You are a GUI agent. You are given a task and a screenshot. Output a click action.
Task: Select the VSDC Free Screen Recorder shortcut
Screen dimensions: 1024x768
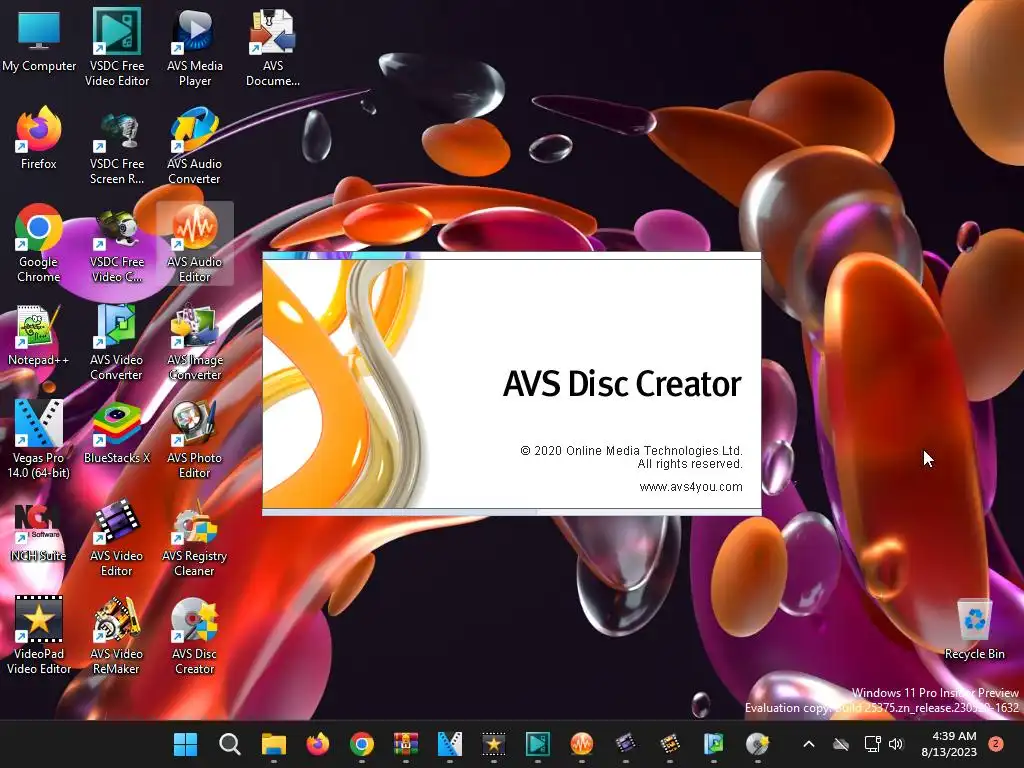(117, 148)
